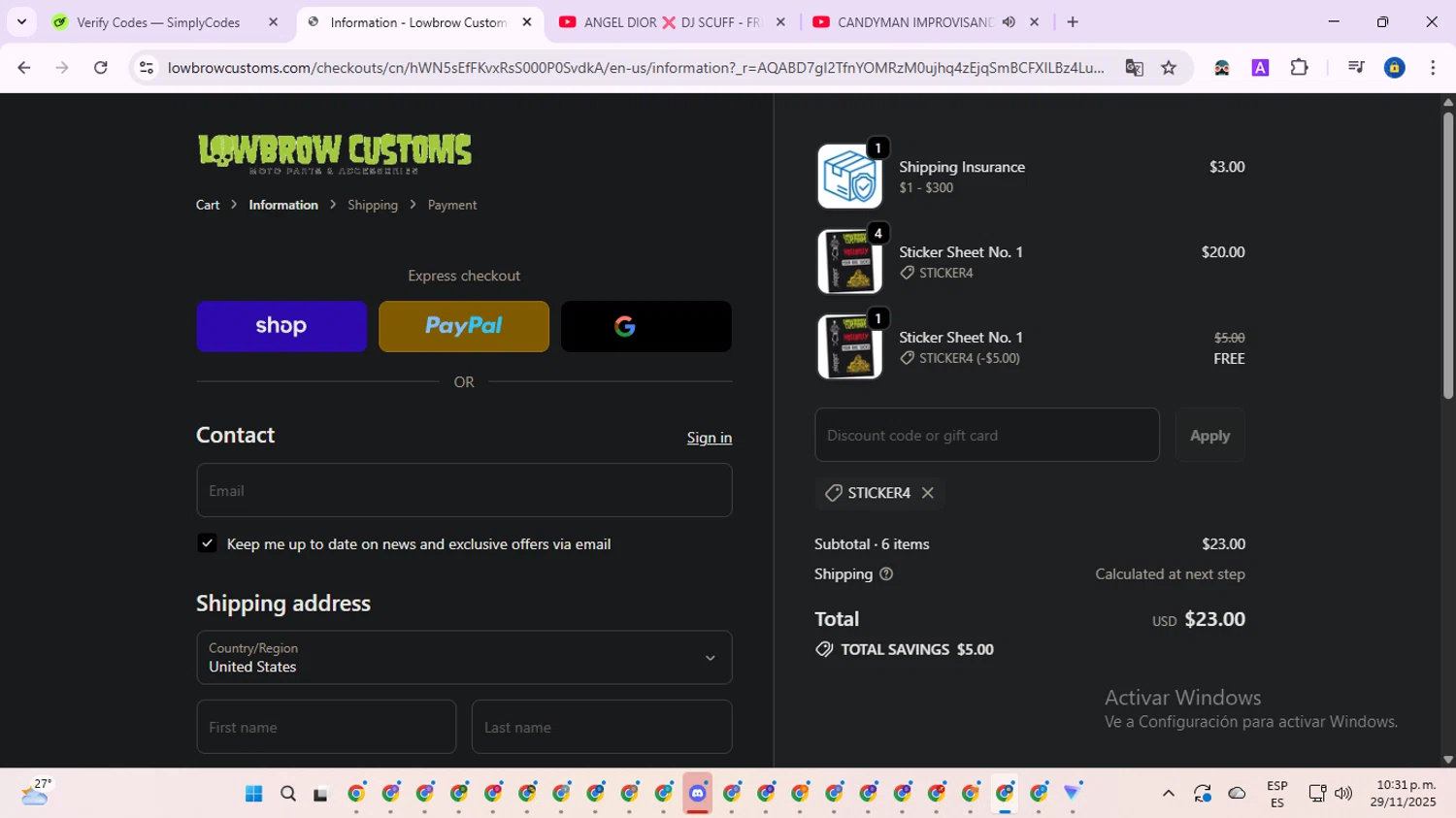The width and height of the screenshot is (1456, 818).
Task: Reload the checkout page
Action: [100, 68]
